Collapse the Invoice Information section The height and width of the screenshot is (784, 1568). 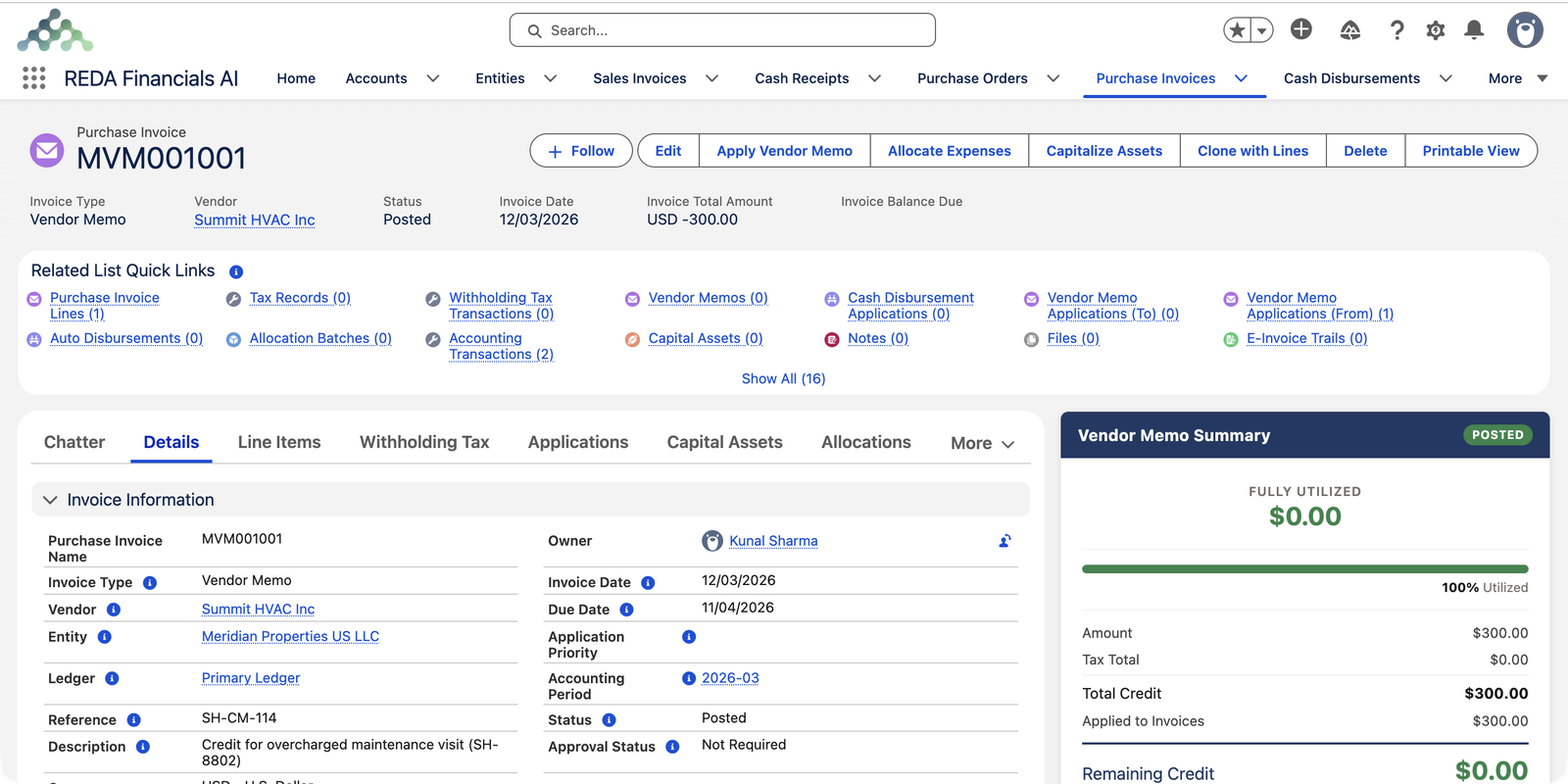click(50, 500)
